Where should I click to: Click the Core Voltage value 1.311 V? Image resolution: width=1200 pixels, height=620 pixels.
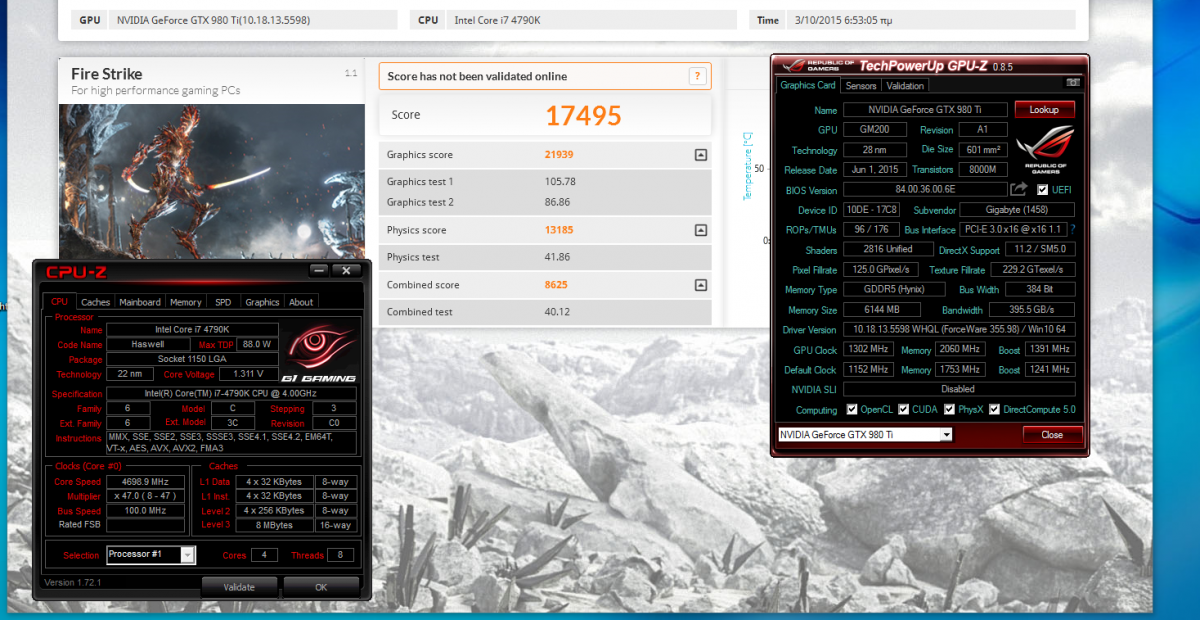point(248,374)
